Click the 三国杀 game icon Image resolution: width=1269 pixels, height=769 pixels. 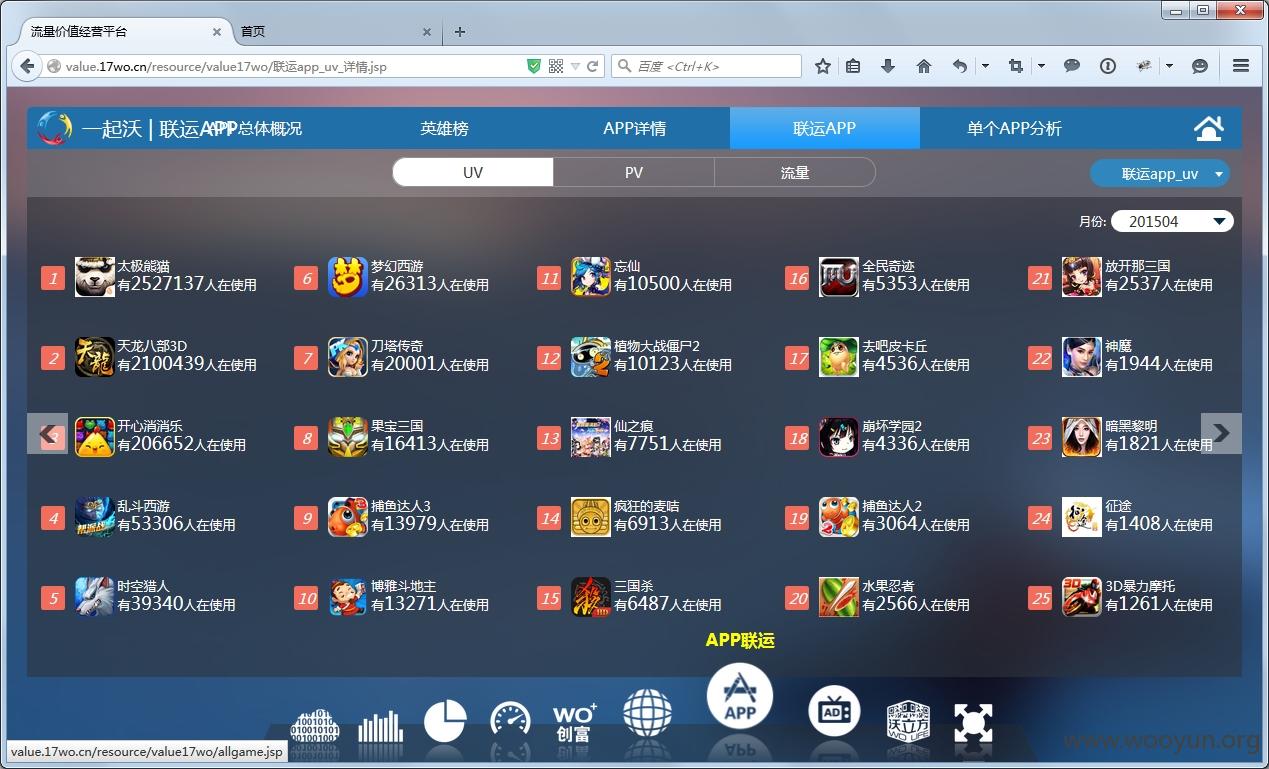(591, 597)
